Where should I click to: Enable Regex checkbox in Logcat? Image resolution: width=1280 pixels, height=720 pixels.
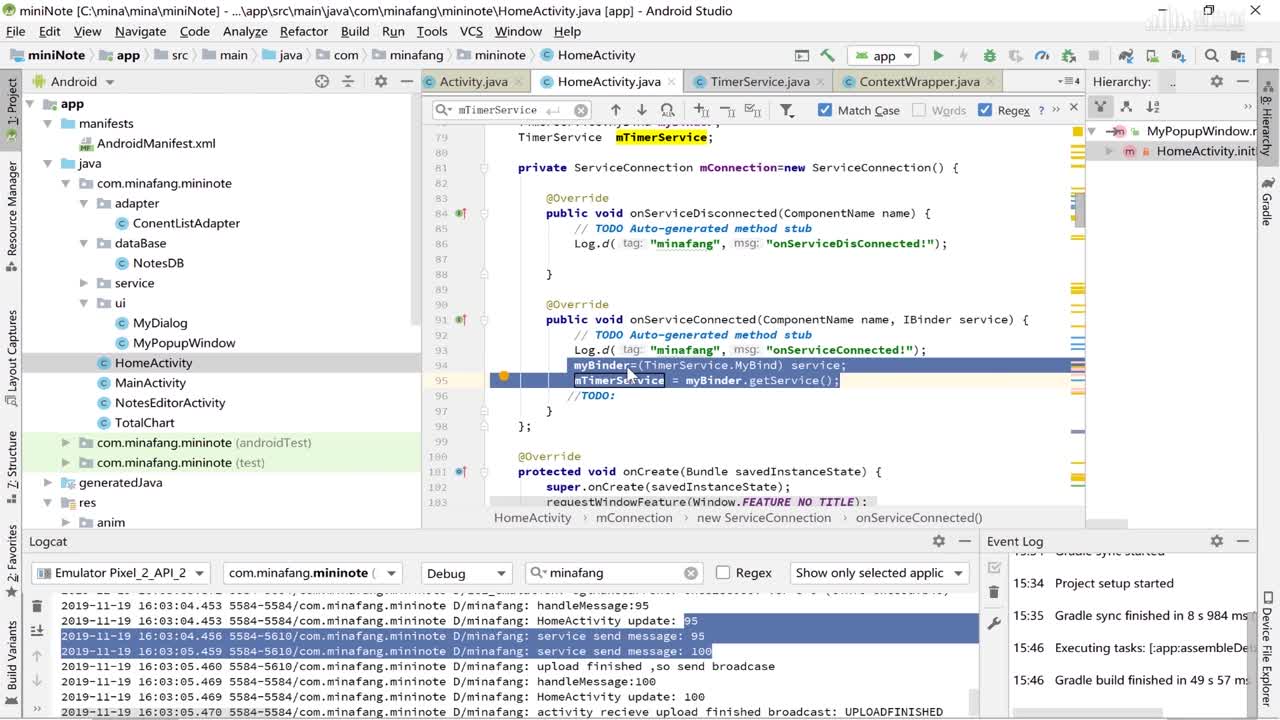[723, 573]
